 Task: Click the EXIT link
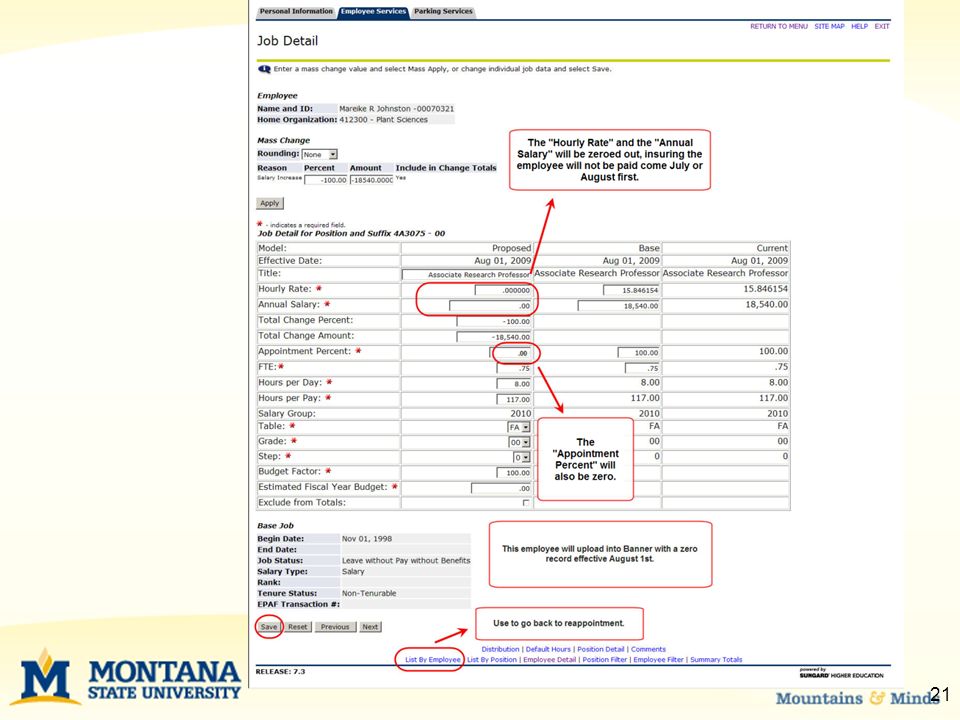click(x=882, y=26)
